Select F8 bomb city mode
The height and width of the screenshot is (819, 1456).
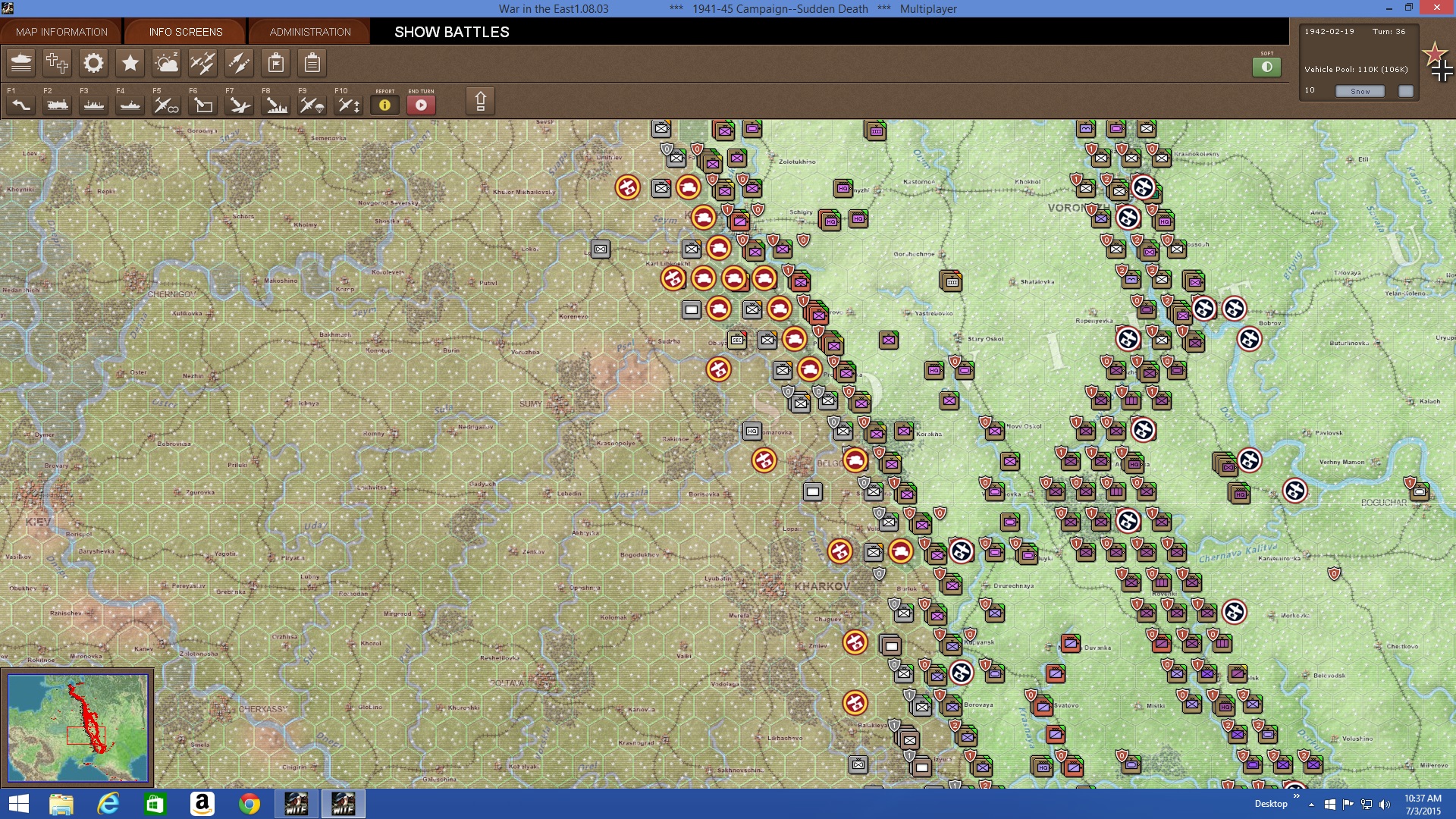[x=276, y=105]
